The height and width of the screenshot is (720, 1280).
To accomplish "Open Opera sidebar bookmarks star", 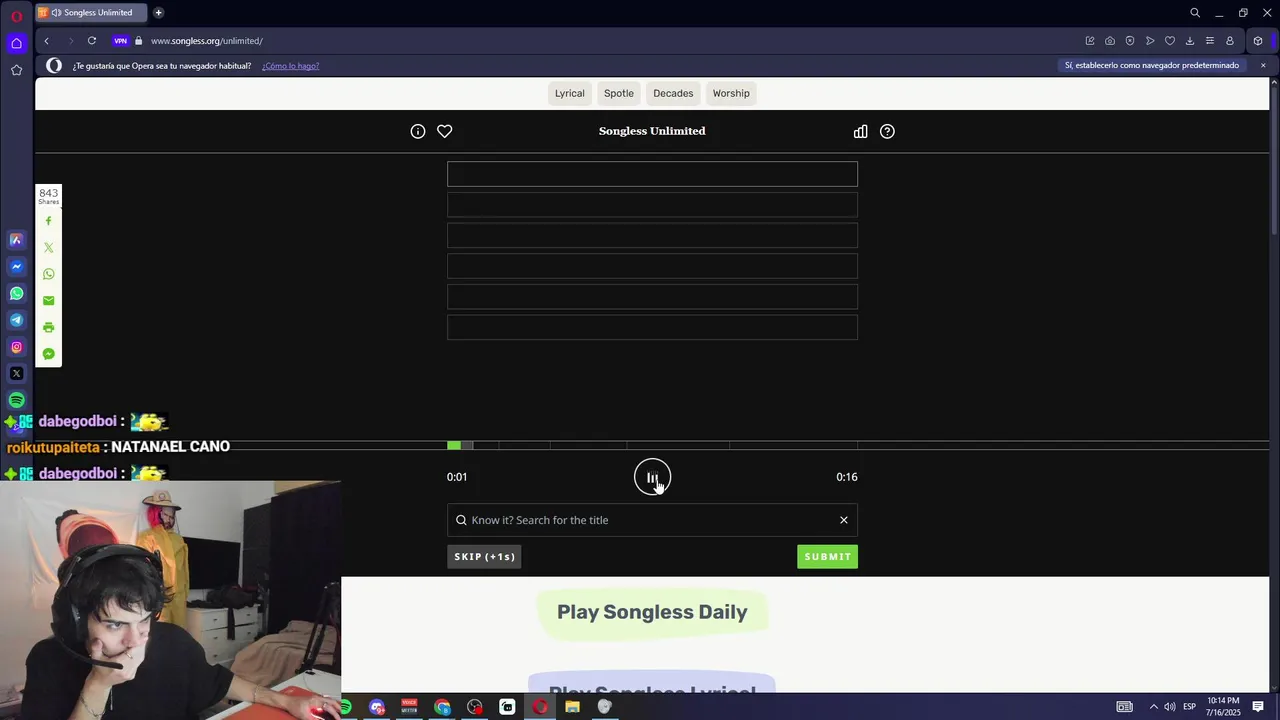I will click(16, 70).
